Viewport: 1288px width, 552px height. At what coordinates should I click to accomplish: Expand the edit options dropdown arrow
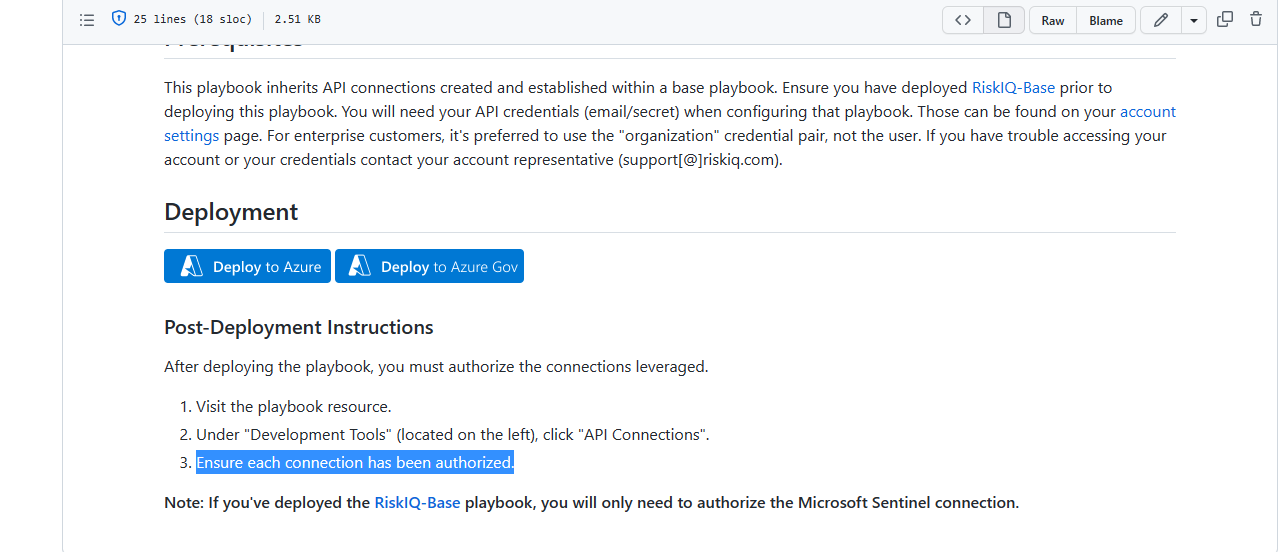pos(1194,20)
